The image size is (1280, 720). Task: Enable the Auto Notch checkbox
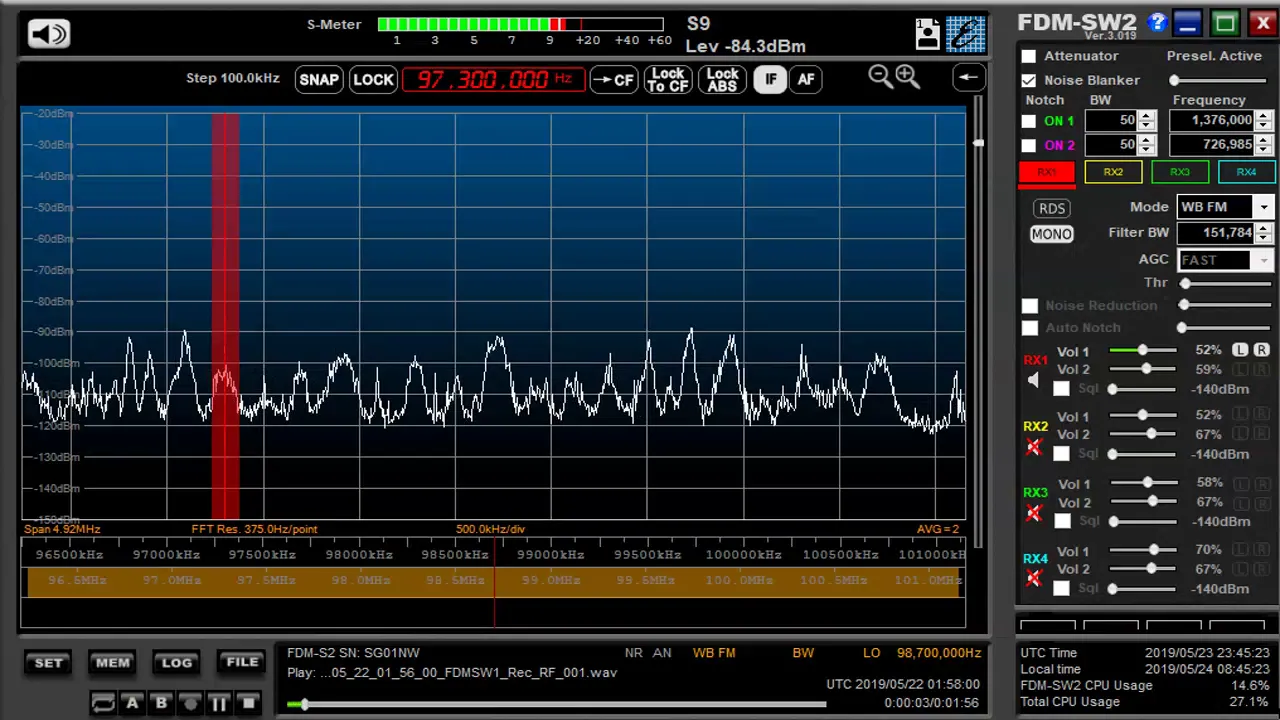click(x=1030, y=328)
